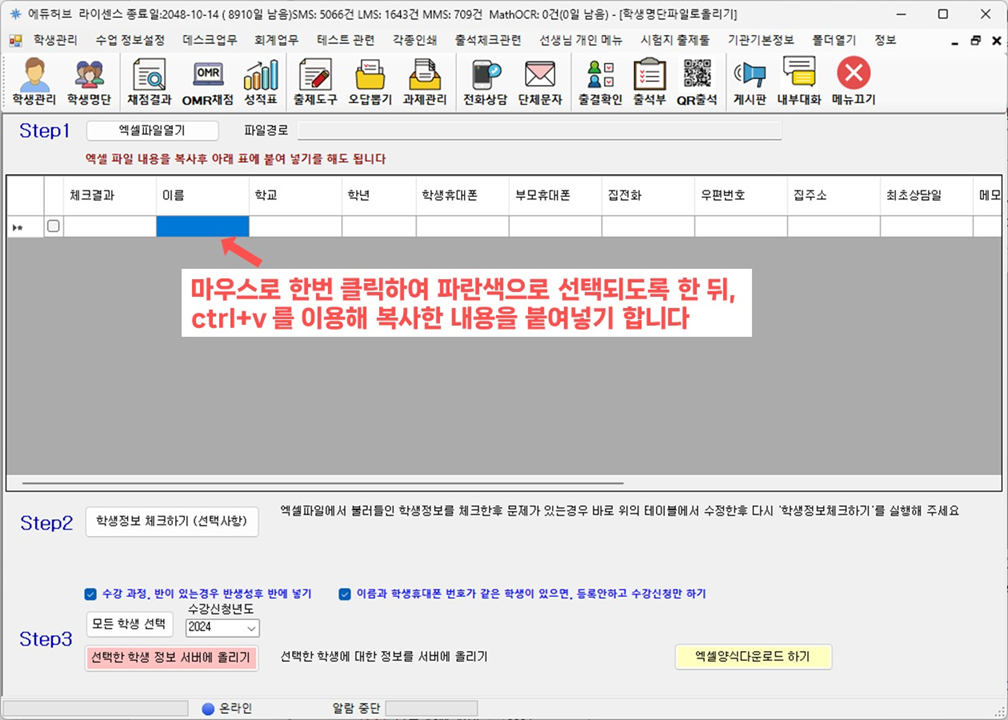The height and width of the screenshot is (720, 1008).
Task: Toggle 이름과 학생휴대폰 번호가 같은 학생 checkbox
Action: pos(345,593)
